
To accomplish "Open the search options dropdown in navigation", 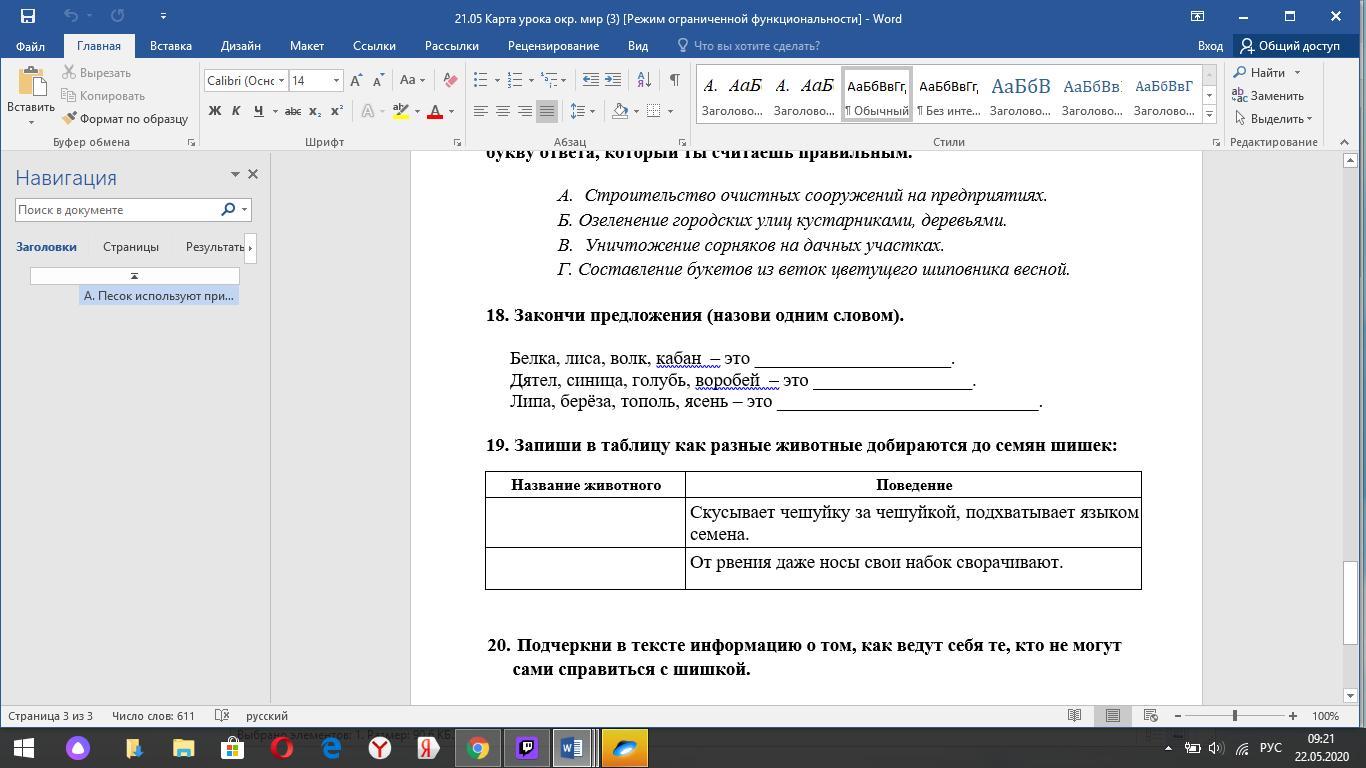I will pyautogui.click(x=244, y=210).
